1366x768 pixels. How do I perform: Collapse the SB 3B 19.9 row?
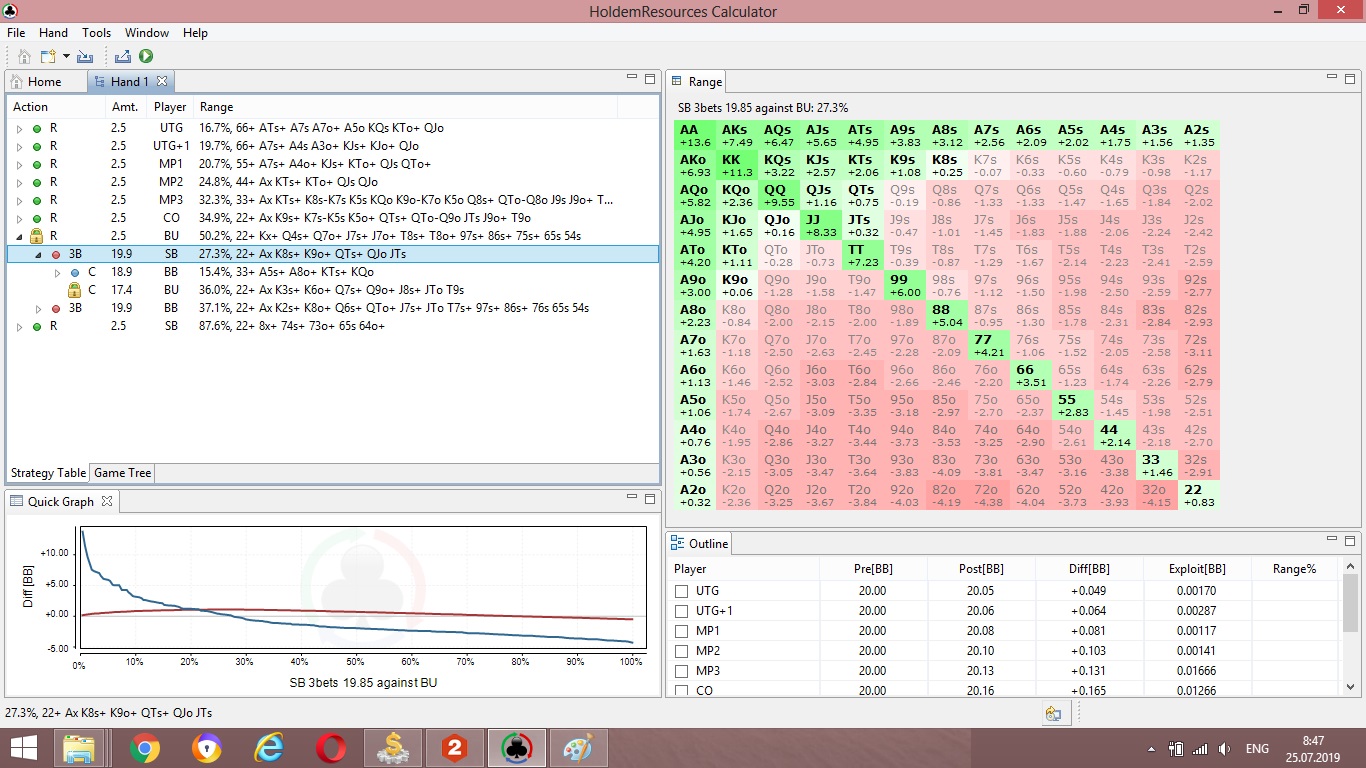38,255
